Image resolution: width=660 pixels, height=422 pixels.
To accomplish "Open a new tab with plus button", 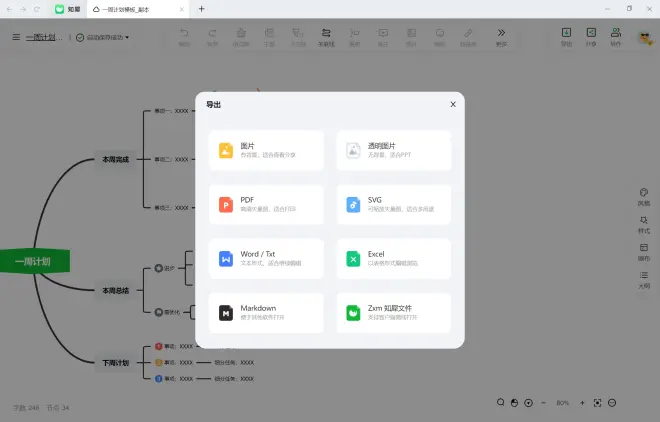I will point(201,9).
